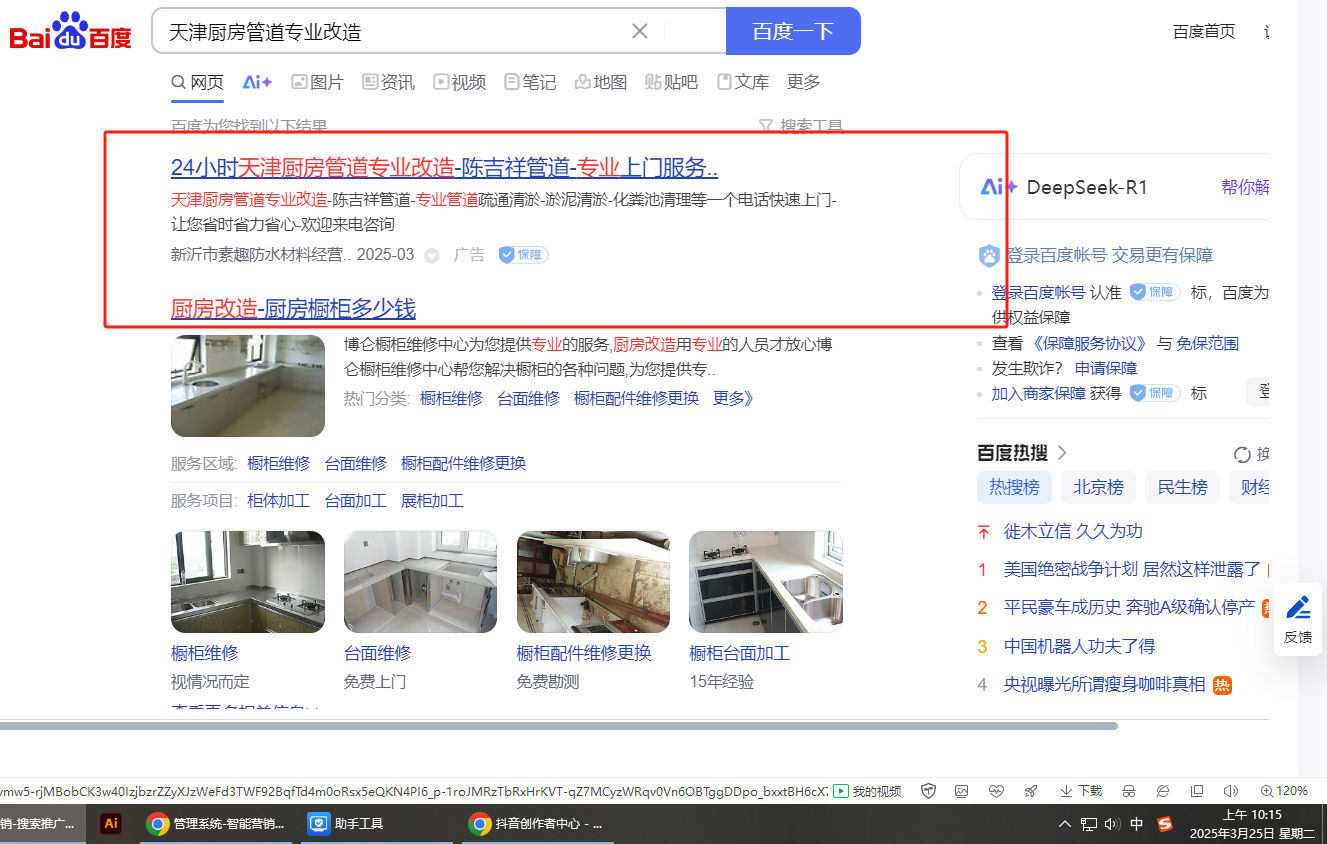Click the 登录百度帐号 link before 认准

point(1038,292)
